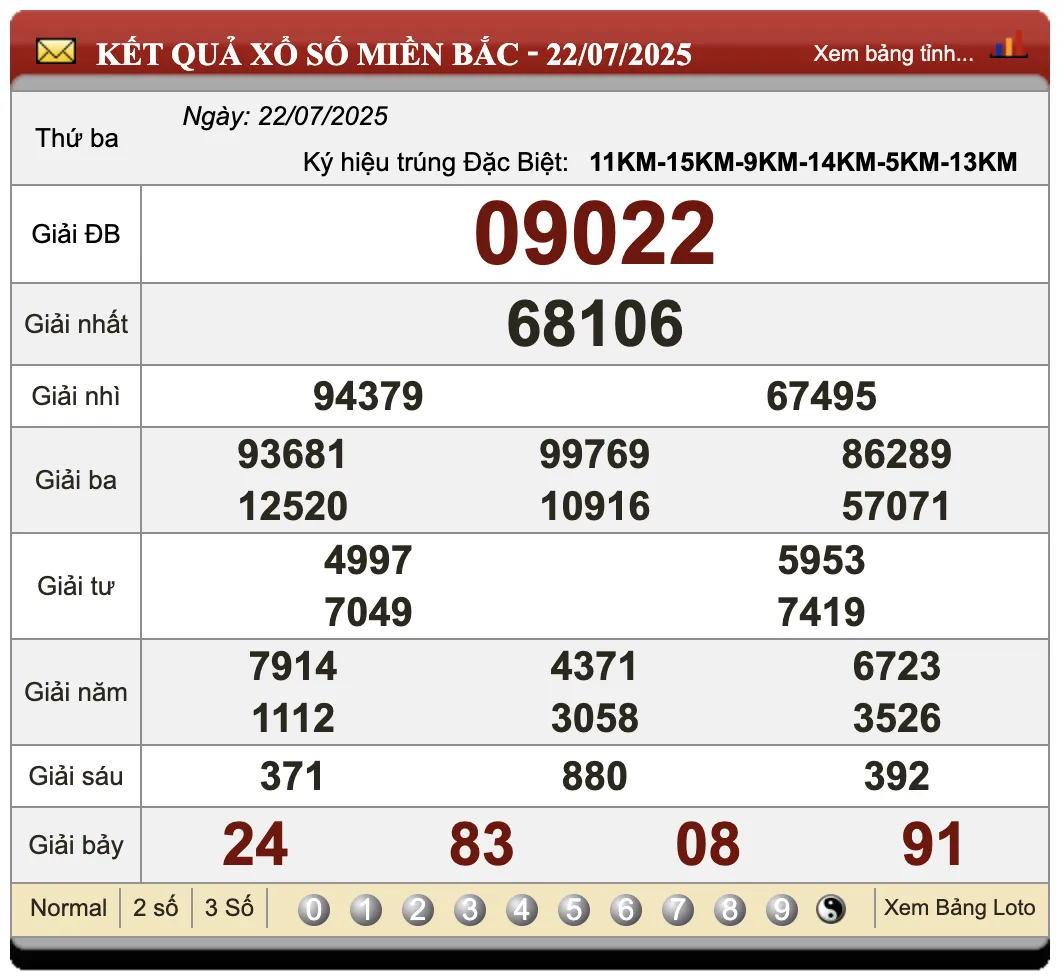Open the bar chart icon top right
Viewport: 1064px width, 978px height.
tap(1010, 46)
